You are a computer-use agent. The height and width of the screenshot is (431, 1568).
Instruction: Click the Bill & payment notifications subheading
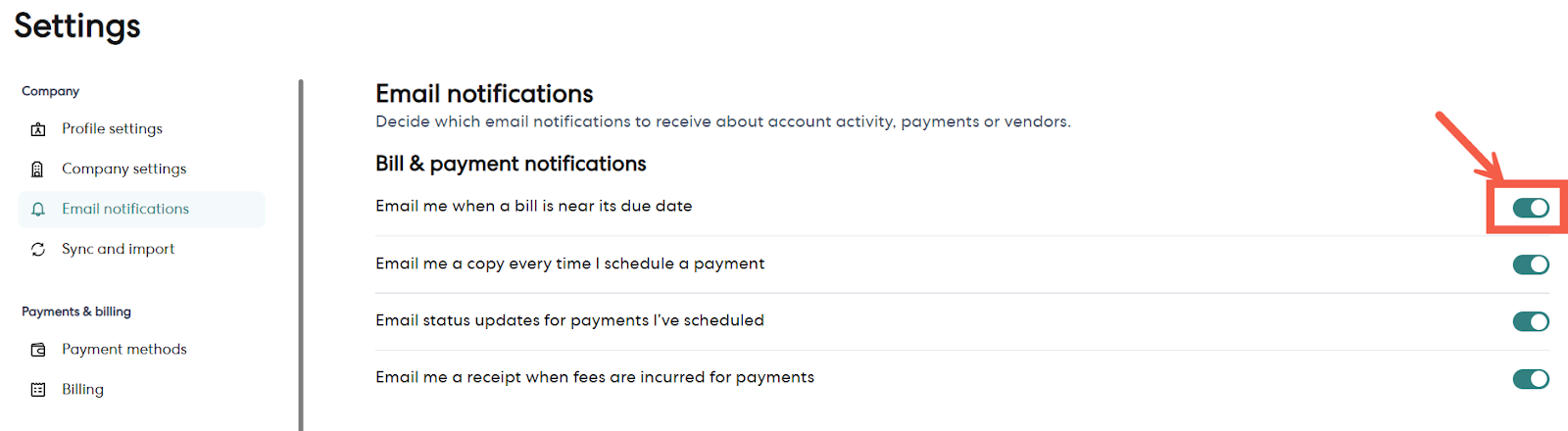point(511,164)
